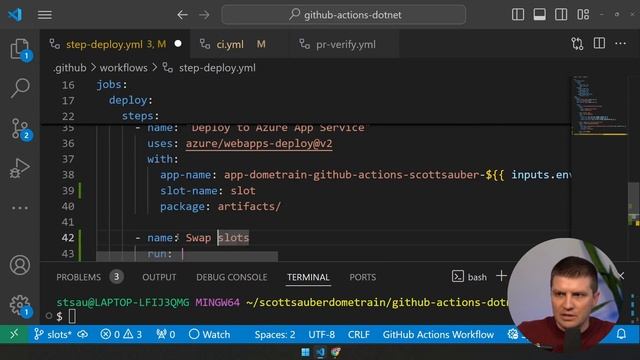Change indentation via Spaces: 2
Image resolution: width=640 pixels, height=360 pixels.
tap(275, 334)
